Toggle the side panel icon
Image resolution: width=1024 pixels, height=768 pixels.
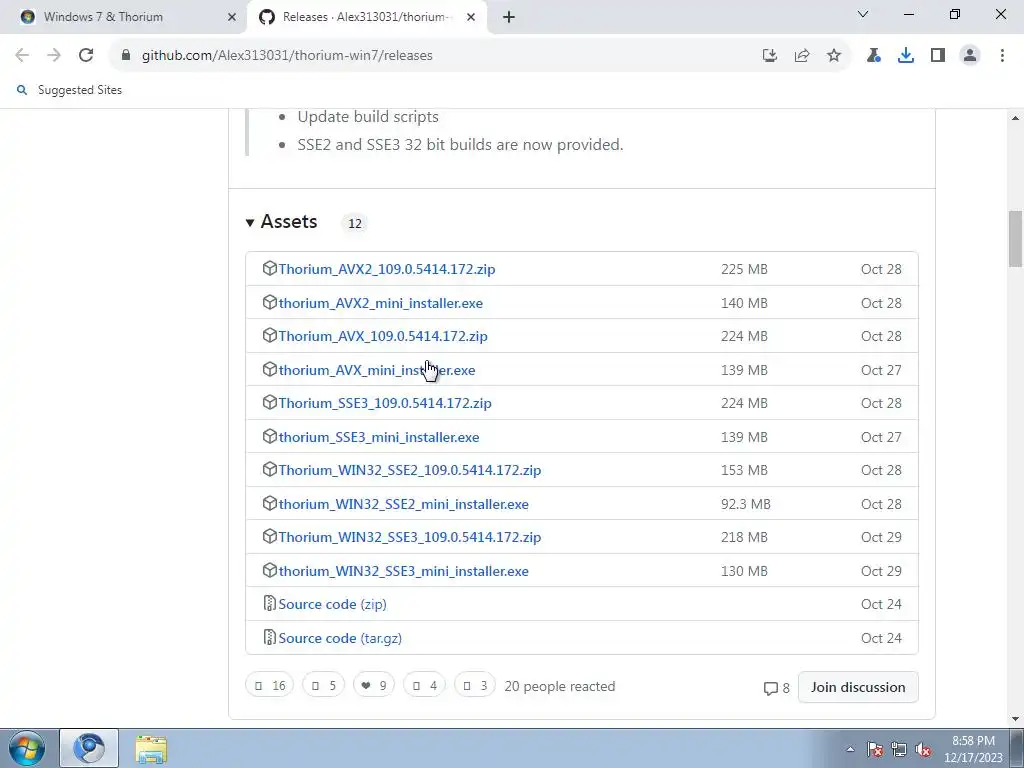(938, 56)
